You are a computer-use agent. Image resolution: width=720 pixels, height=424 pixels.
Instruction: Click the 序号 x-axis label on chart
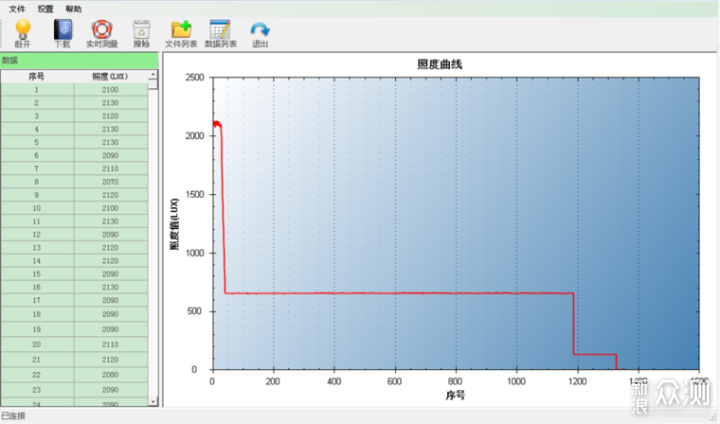pyautogui.click(x=455, y=396)
